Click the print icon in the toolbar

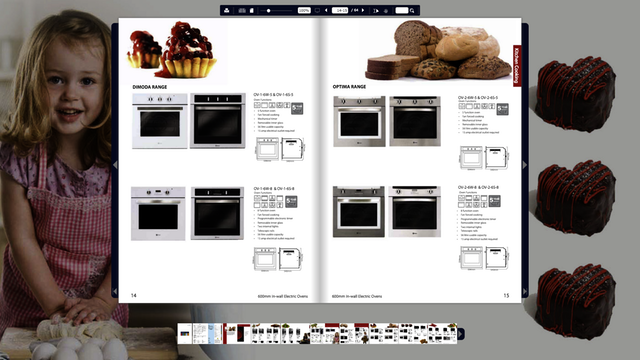[x=227, y=10]
